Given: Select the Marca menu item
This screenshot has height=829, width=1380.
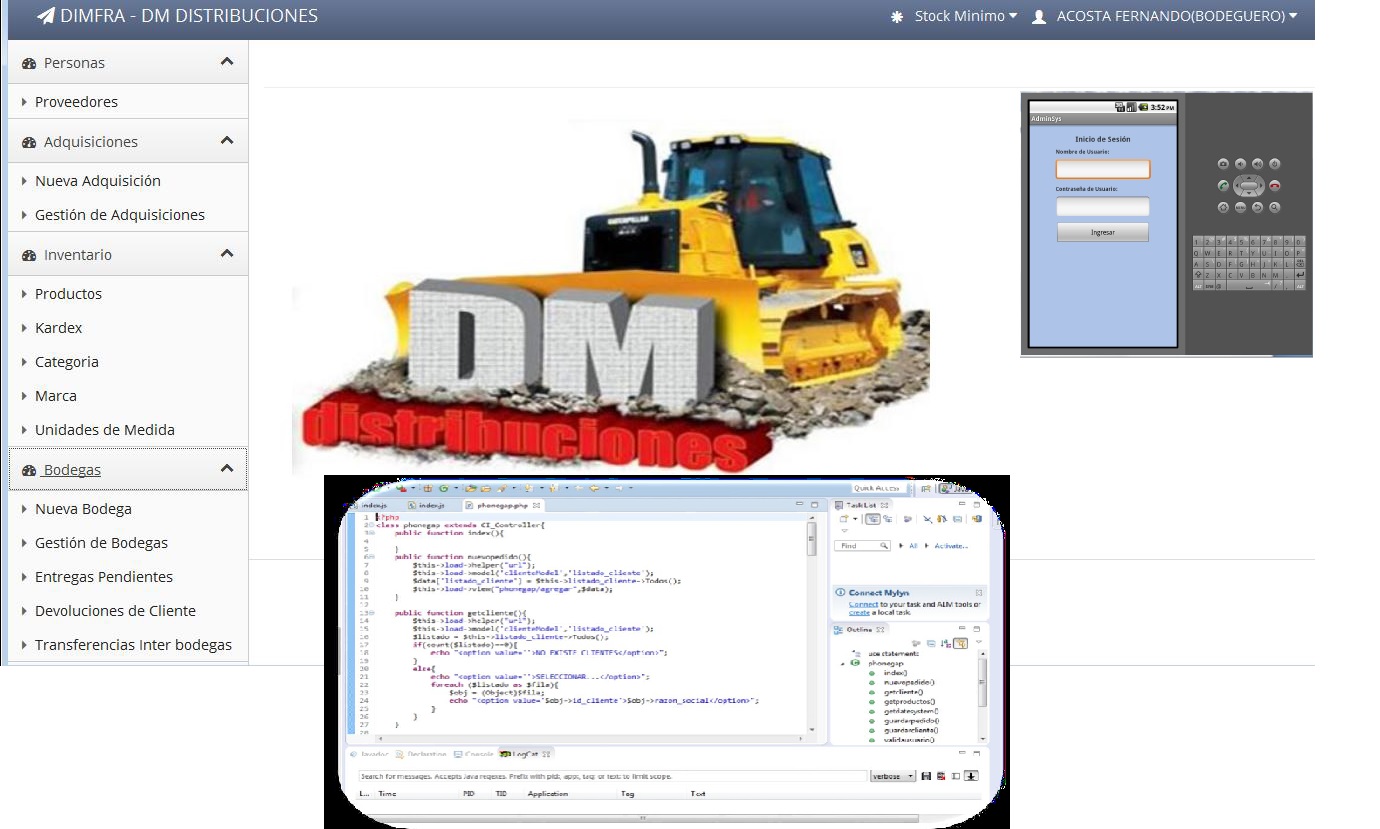Looking at the screenshot, I should tap(56, 396).
